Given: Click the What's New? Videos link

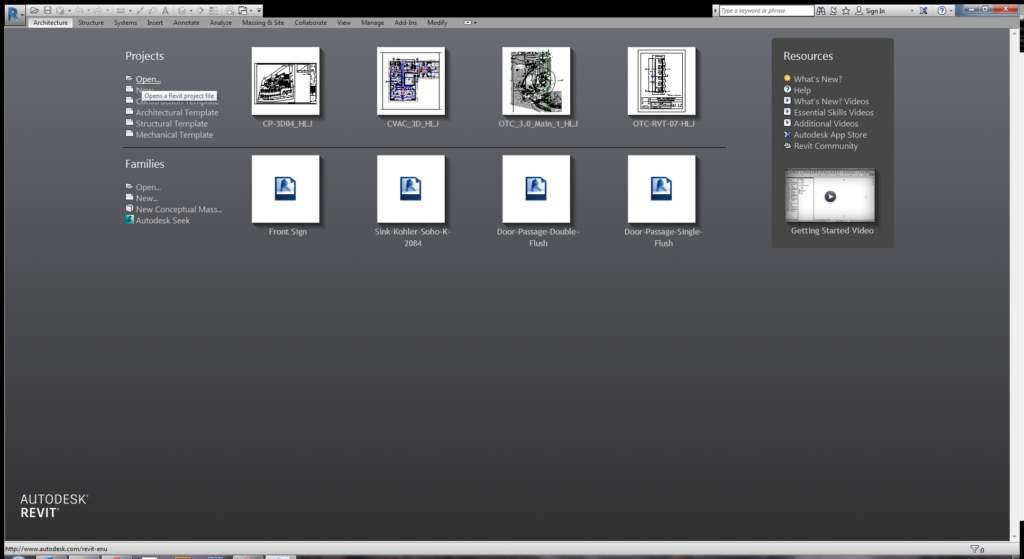Looking at the screenshot, I should pyautogui.click(x=831, y=101).
